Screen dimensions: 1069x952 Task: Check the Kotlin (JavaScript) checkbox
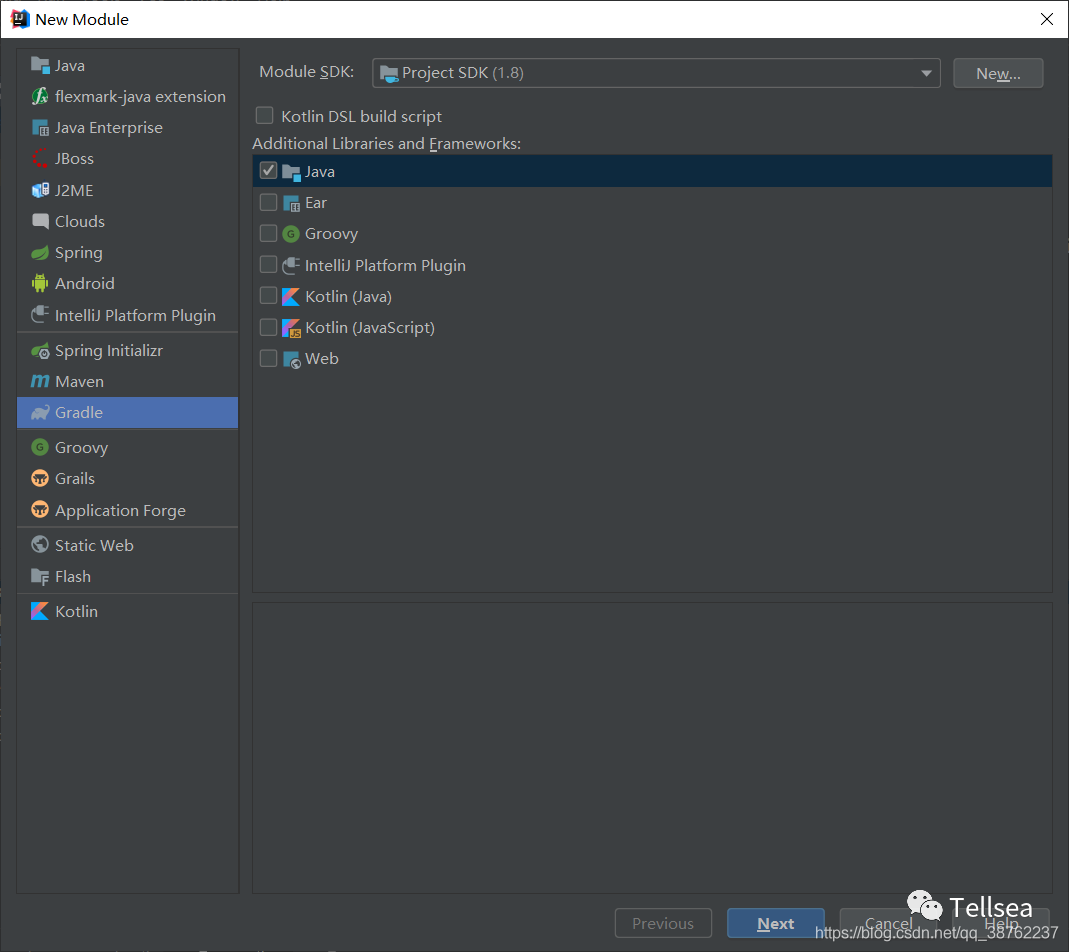pyautogui.click(x=269, y=327)
